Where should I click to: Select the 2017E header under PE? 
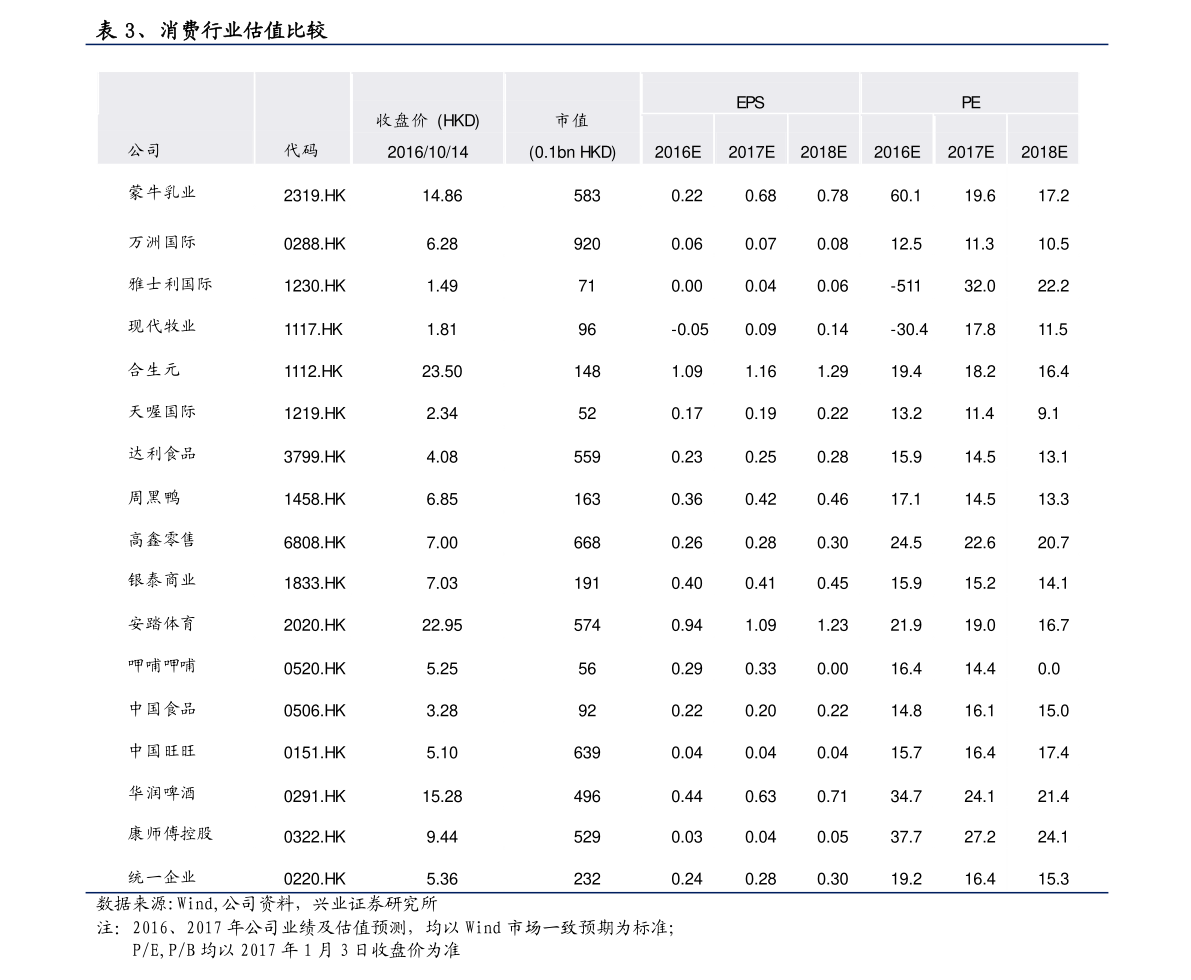(970, 153)
